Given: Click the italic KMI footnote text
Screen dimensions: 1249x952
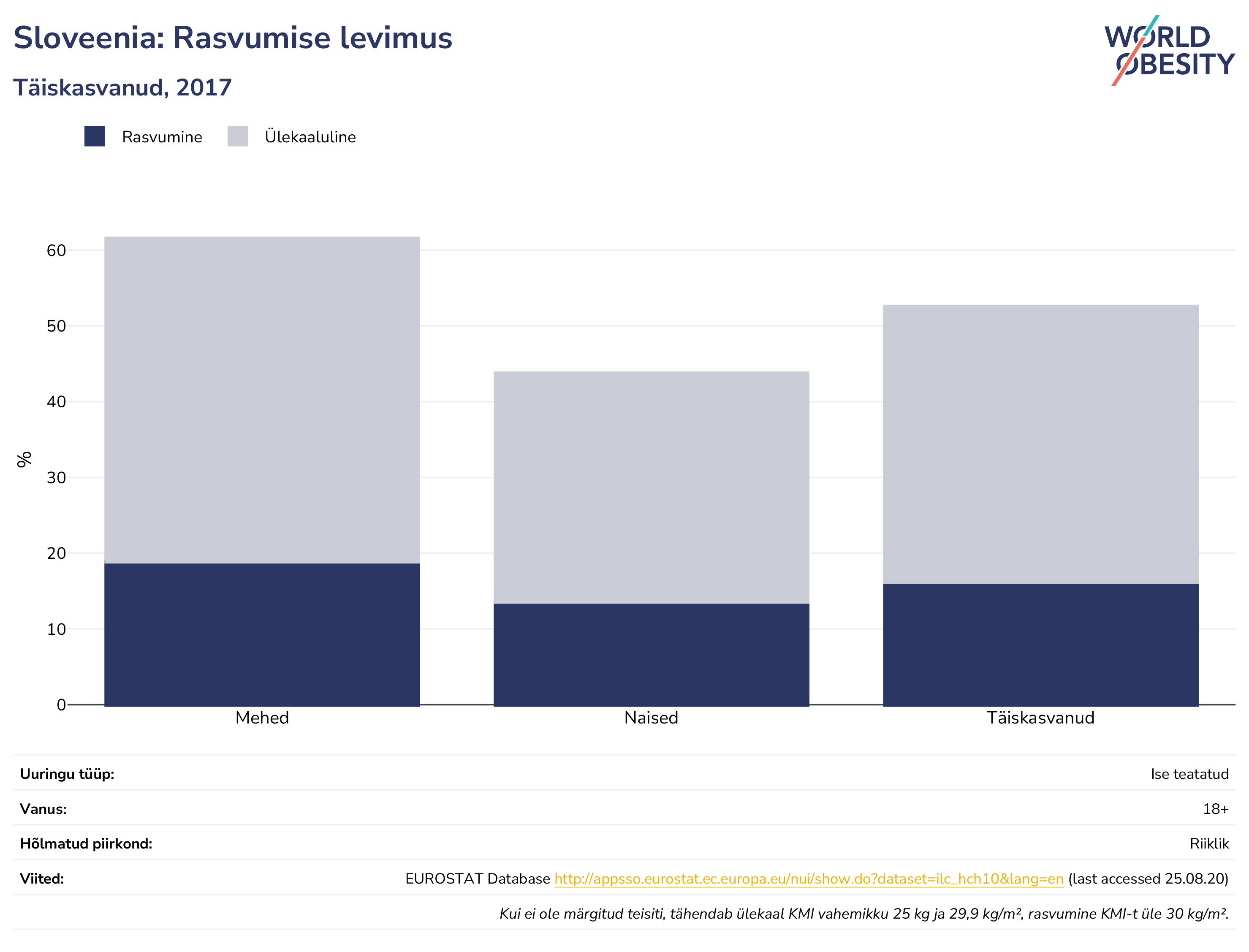Looking at the screenshot, I should [864, 914].
